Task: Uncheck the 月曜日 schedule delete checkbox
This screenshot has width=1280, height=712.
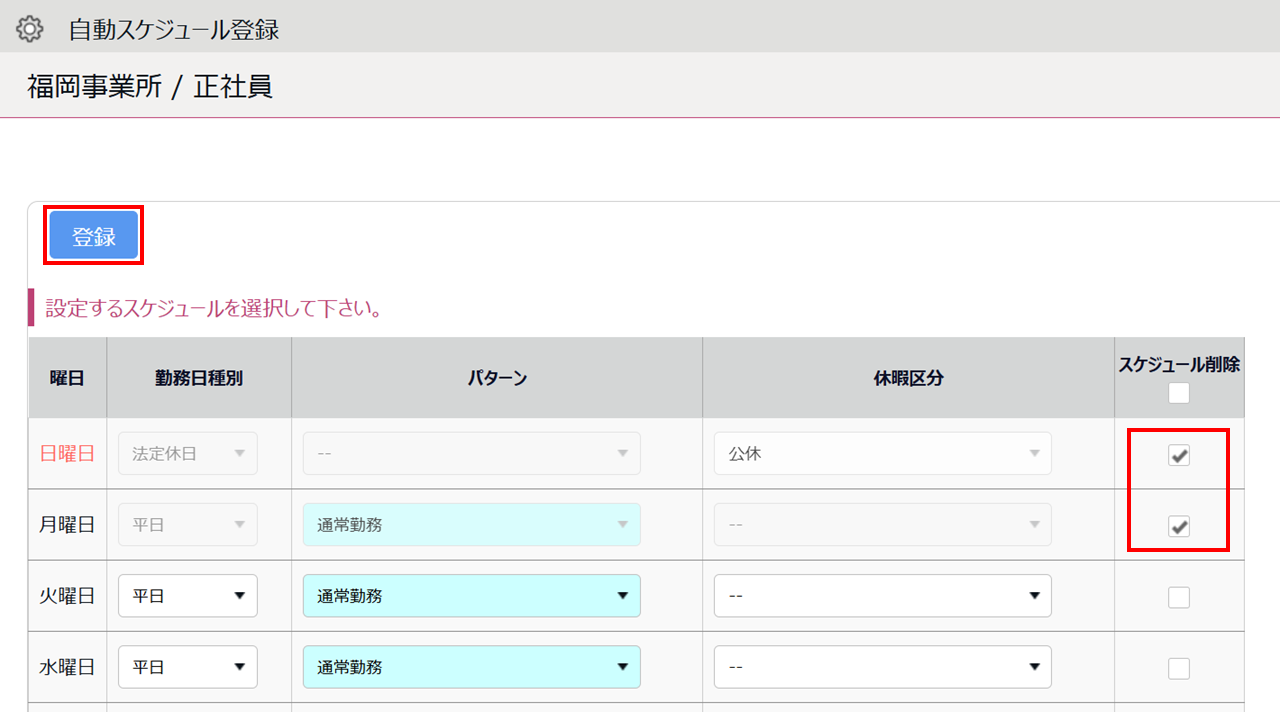Action: (x=1179, y=526)
